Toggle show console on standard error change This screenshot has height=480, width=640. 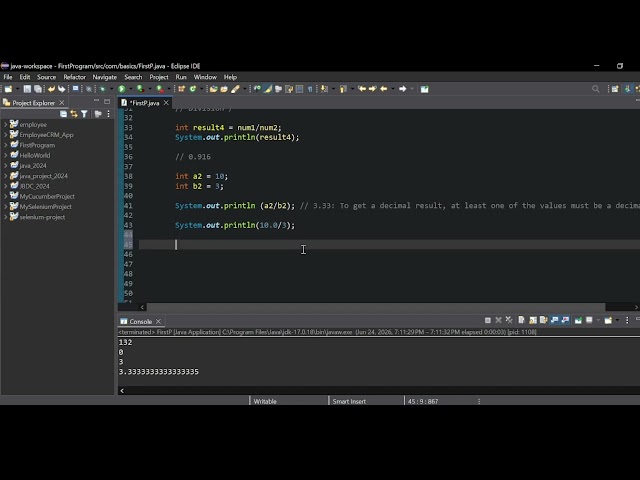tap(565, 320)
